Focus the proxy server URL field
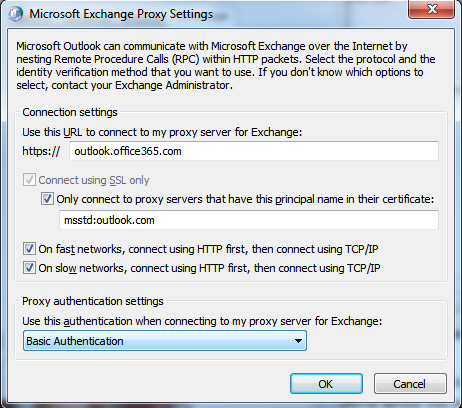Screen dimensions: 462x408 254,151
